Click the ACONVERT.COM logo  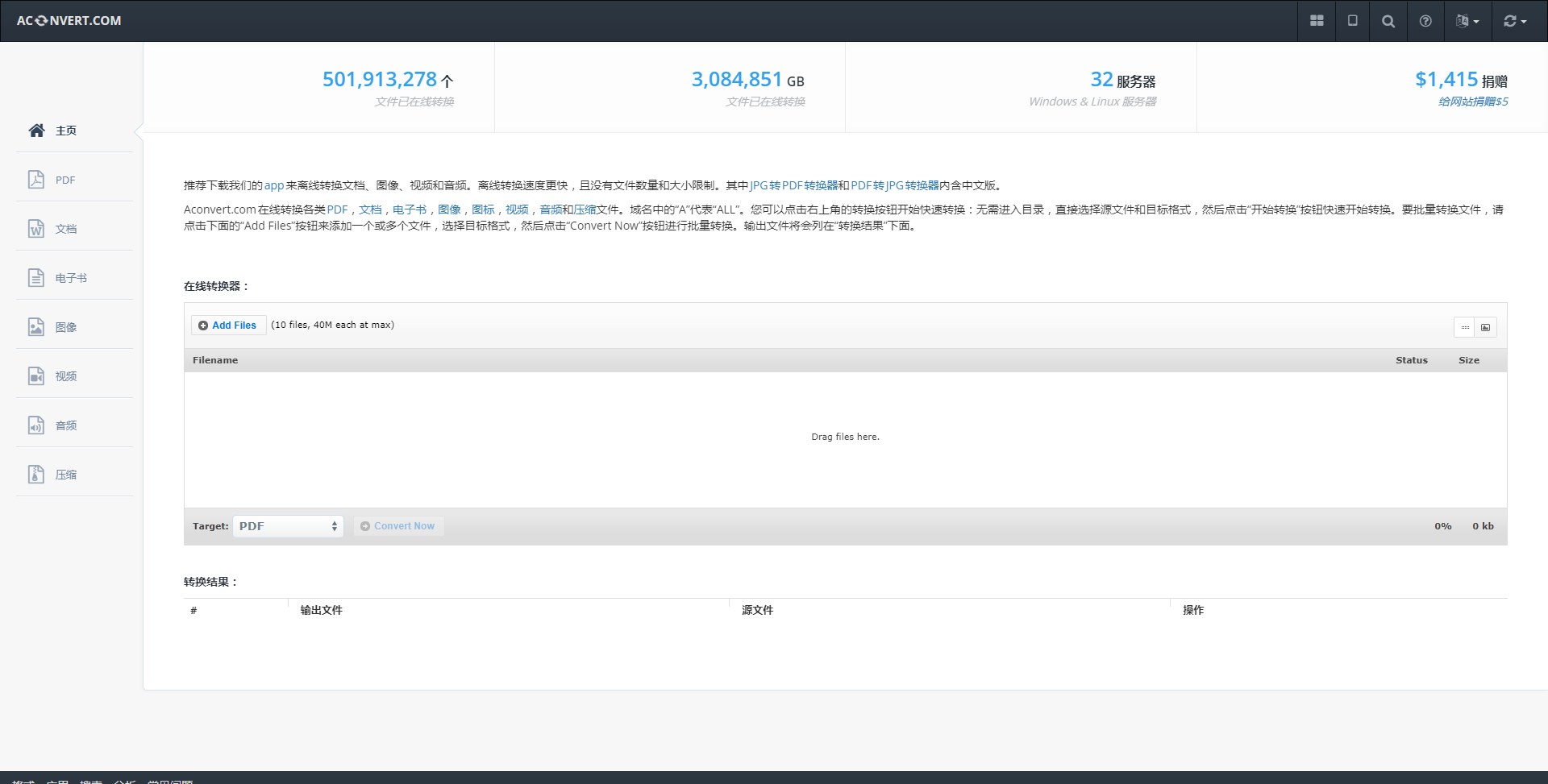coord(69,21)
